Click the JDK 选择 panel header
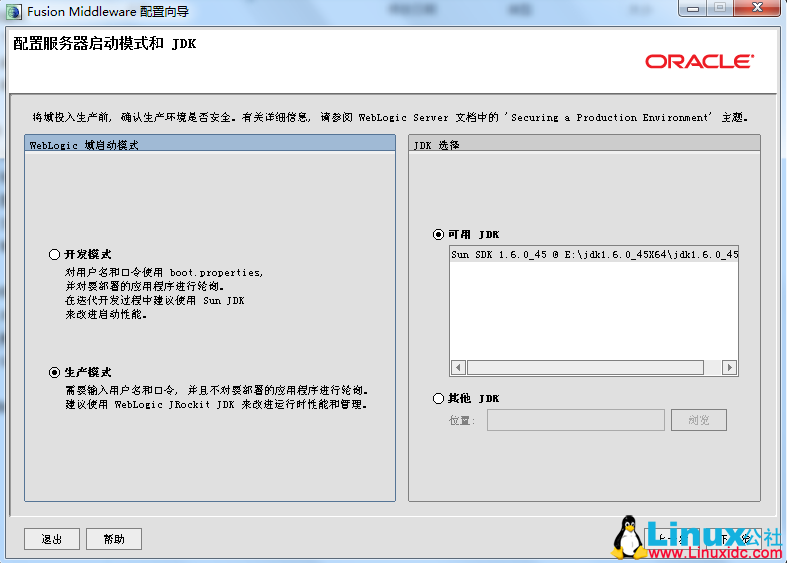The image size is (787, 563). click(x=584, y=145)
